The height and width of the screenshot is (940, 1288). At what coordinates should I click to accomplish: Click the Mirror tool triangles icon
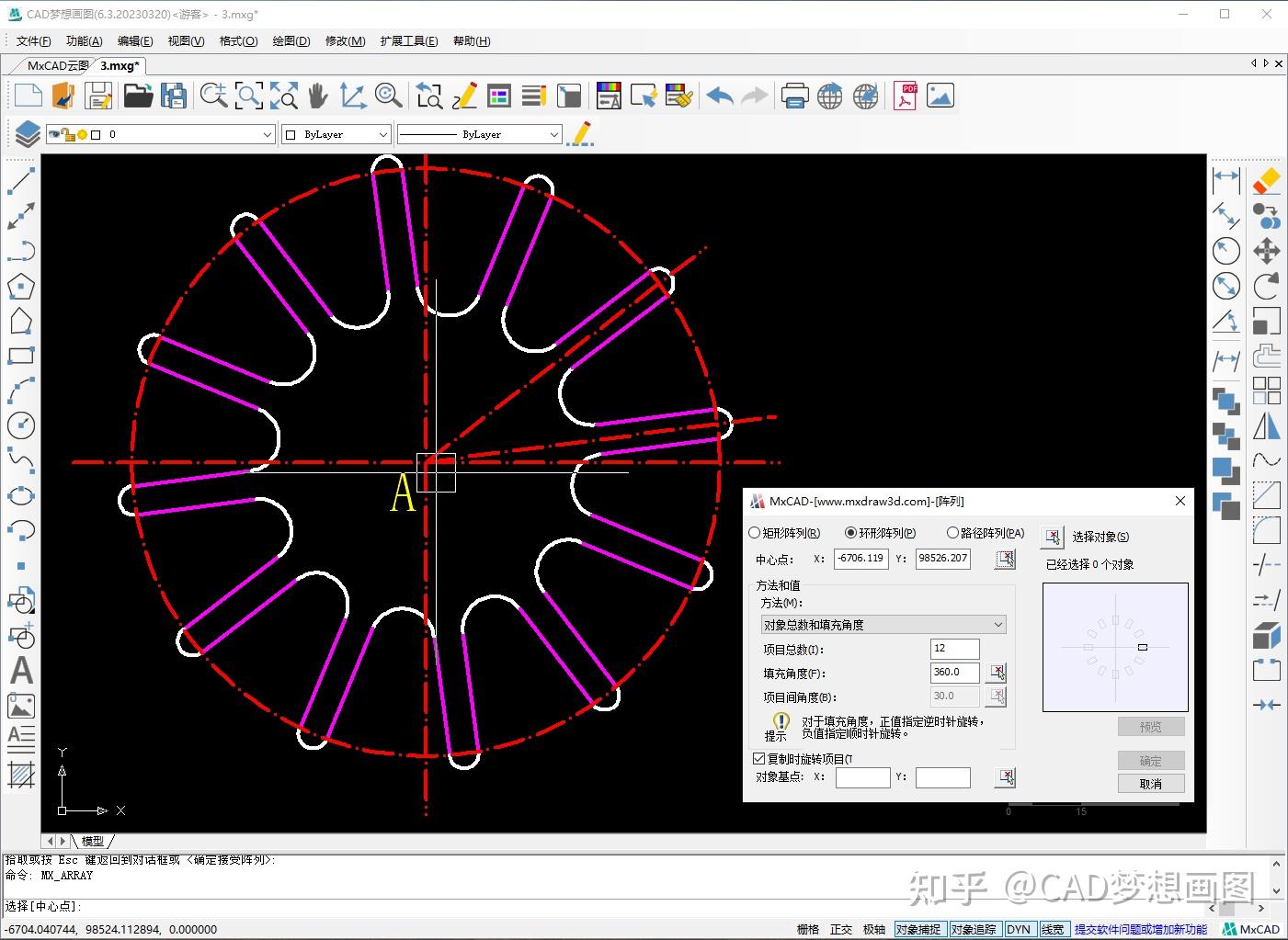click(1266, 425)
